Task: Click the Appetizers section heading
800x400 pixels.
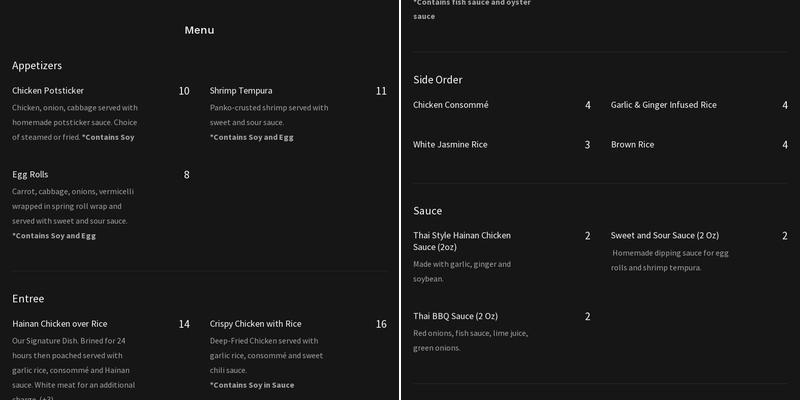Action: click(x=37, y=66)
